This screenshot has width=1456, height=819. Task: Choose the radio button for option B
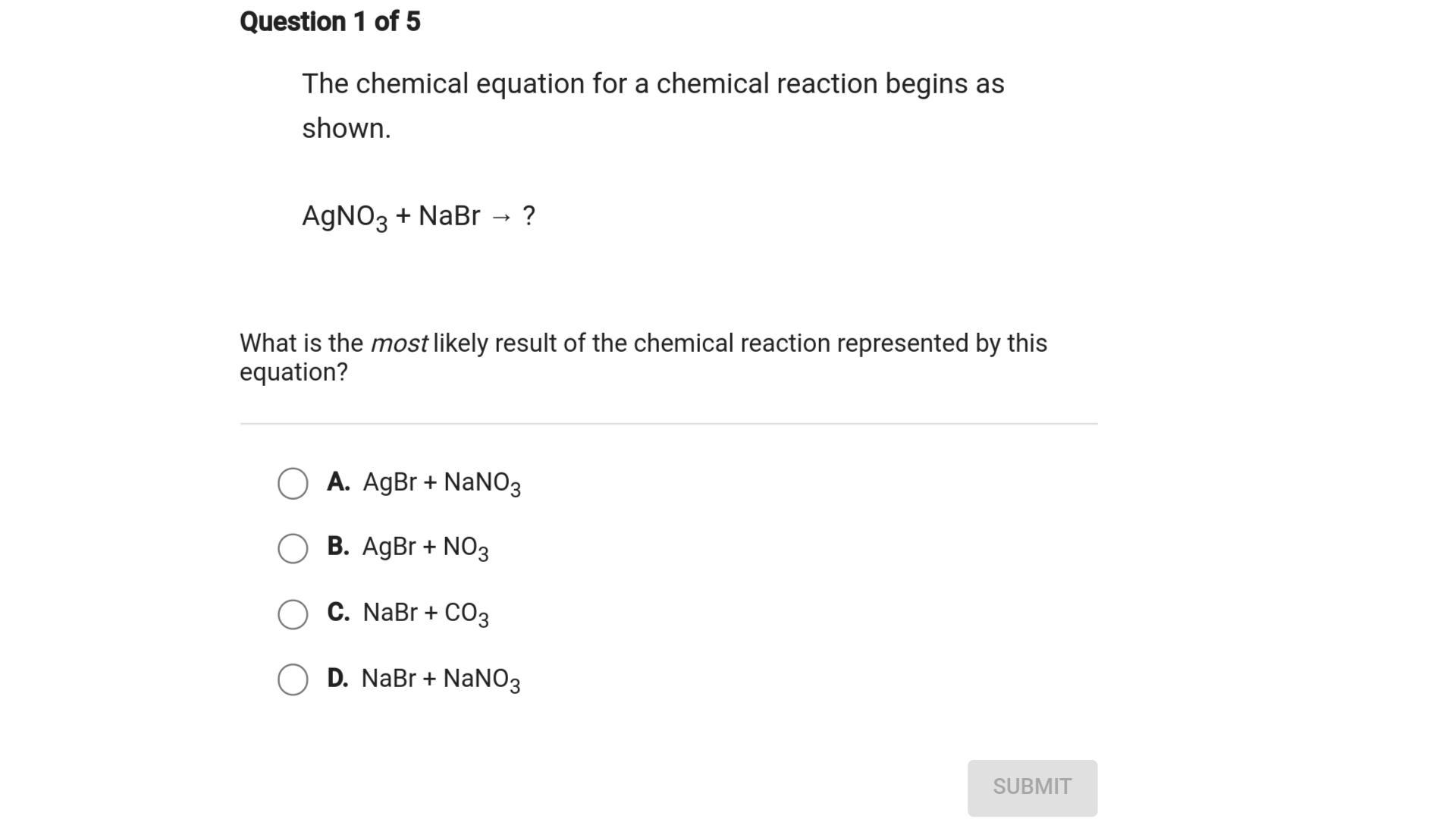click(x=293, y=548)
